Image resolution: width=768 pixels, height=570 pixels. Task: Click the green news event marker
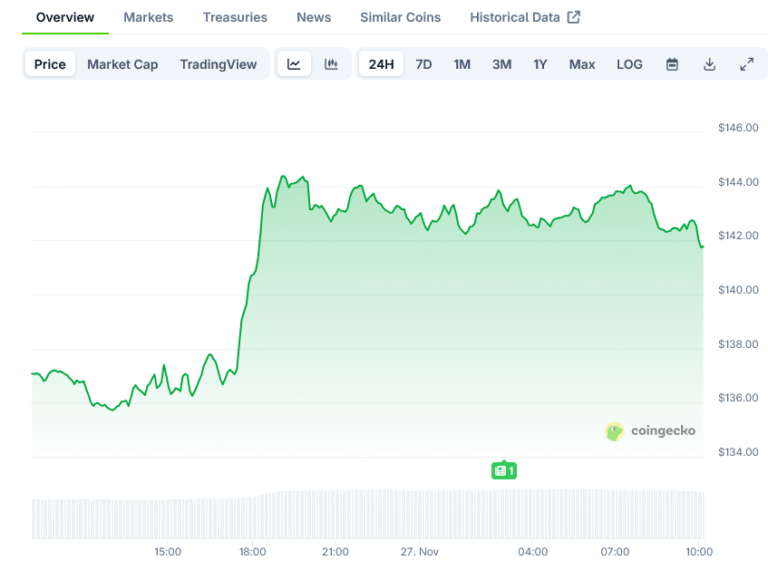(504, 470)
